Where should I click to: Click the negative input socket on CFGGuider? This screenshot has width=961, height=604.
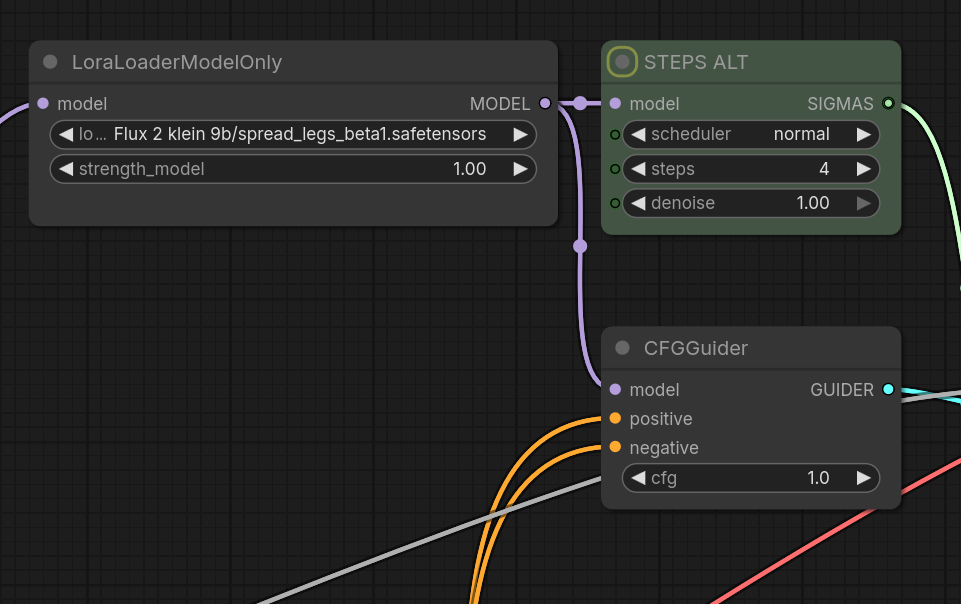click(615, 447)
